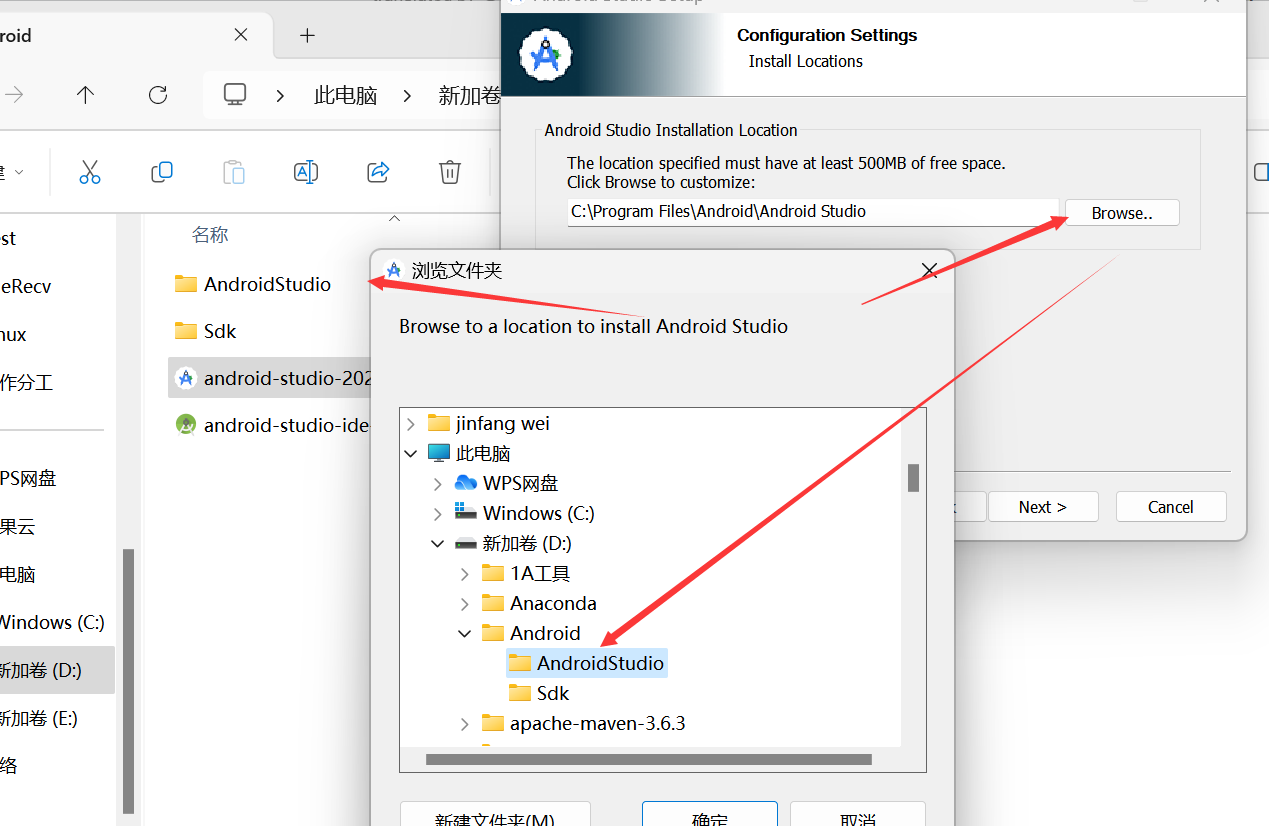Select 1A工具 folder in tree
Image resolution: width=1269 pixels, height=826 pixels.
coord(526,573)
